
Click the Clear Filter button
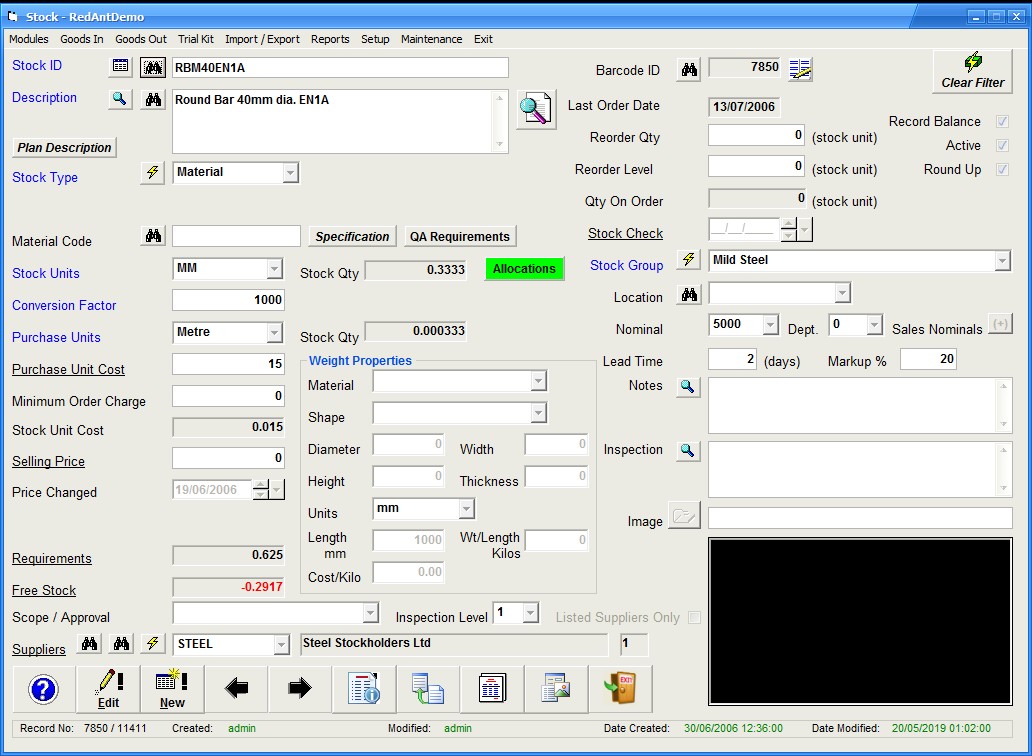[x=972, y=71]
